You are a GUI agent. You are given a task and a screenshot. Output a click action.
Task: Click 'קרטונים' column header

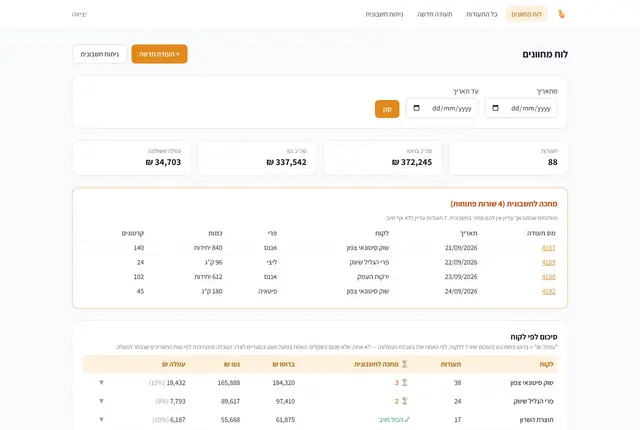click(x=133, y=233)
